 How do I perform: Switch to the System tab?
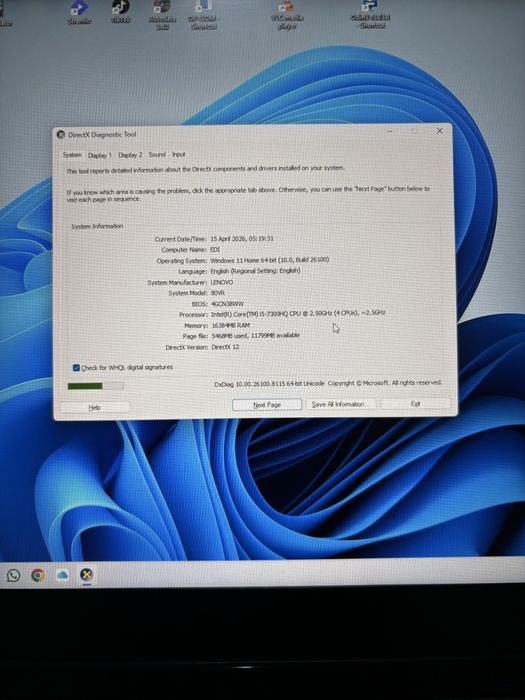click(x=71, y=155)
